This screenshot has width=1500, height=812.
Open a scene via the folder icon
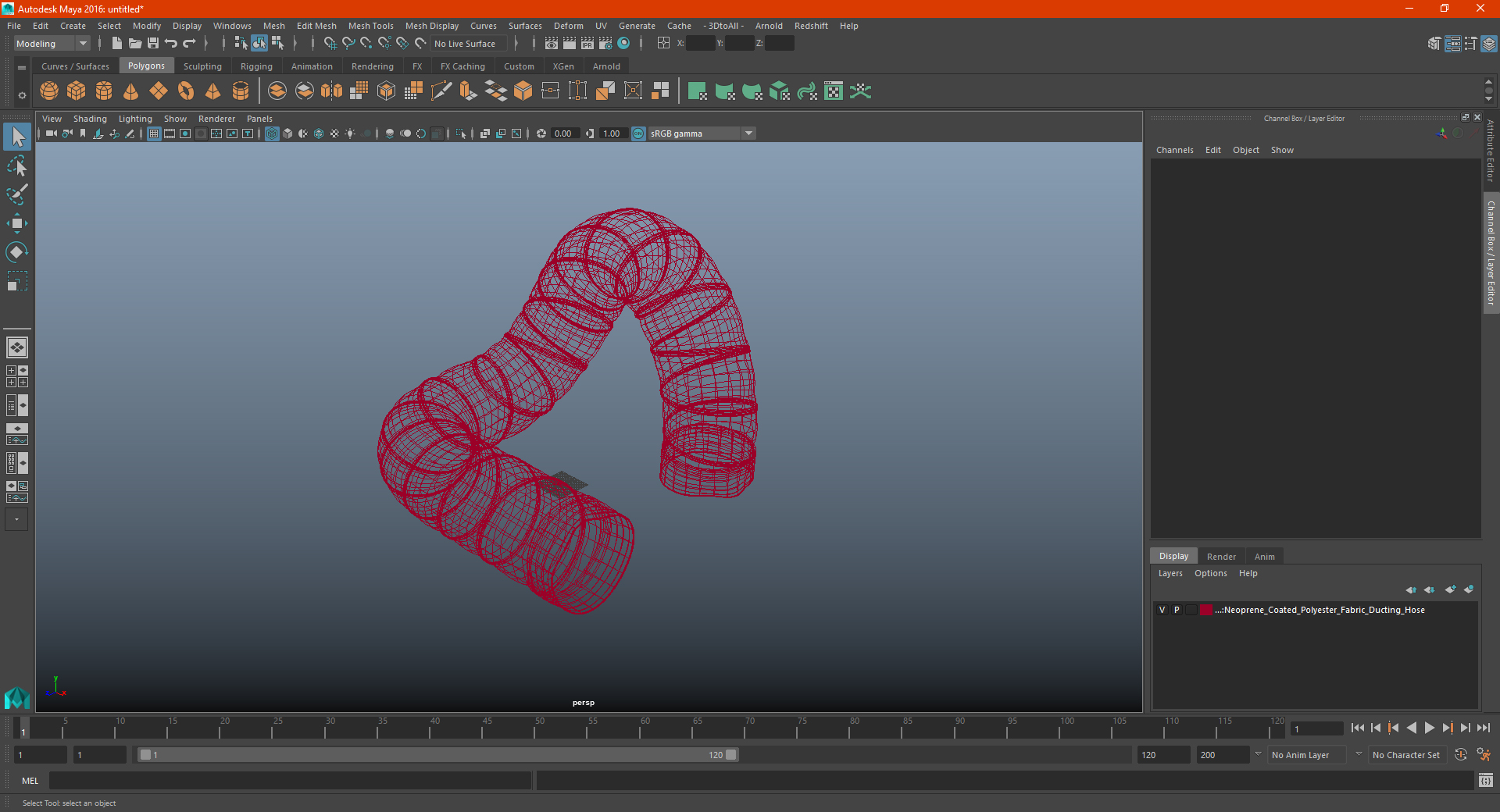[134, 44]
